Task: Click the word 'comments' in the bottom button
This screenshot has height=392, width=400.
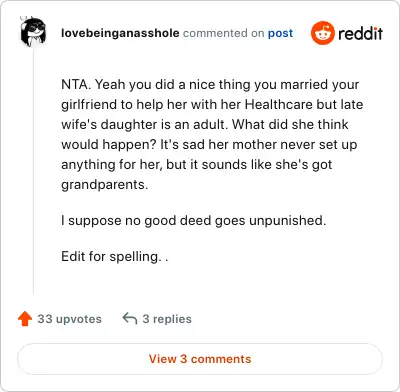Action: pyautogui.click(x=221, y=359)
